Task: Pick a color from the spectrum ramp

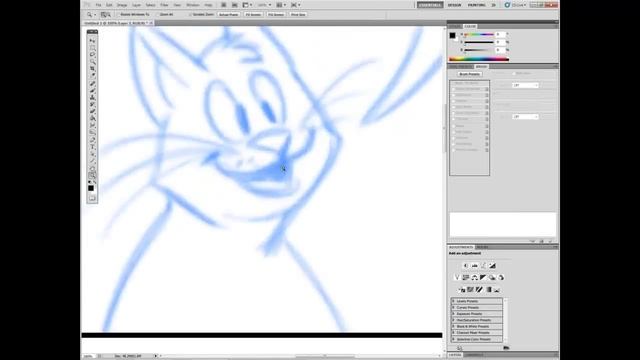Action: click(479, 59)
